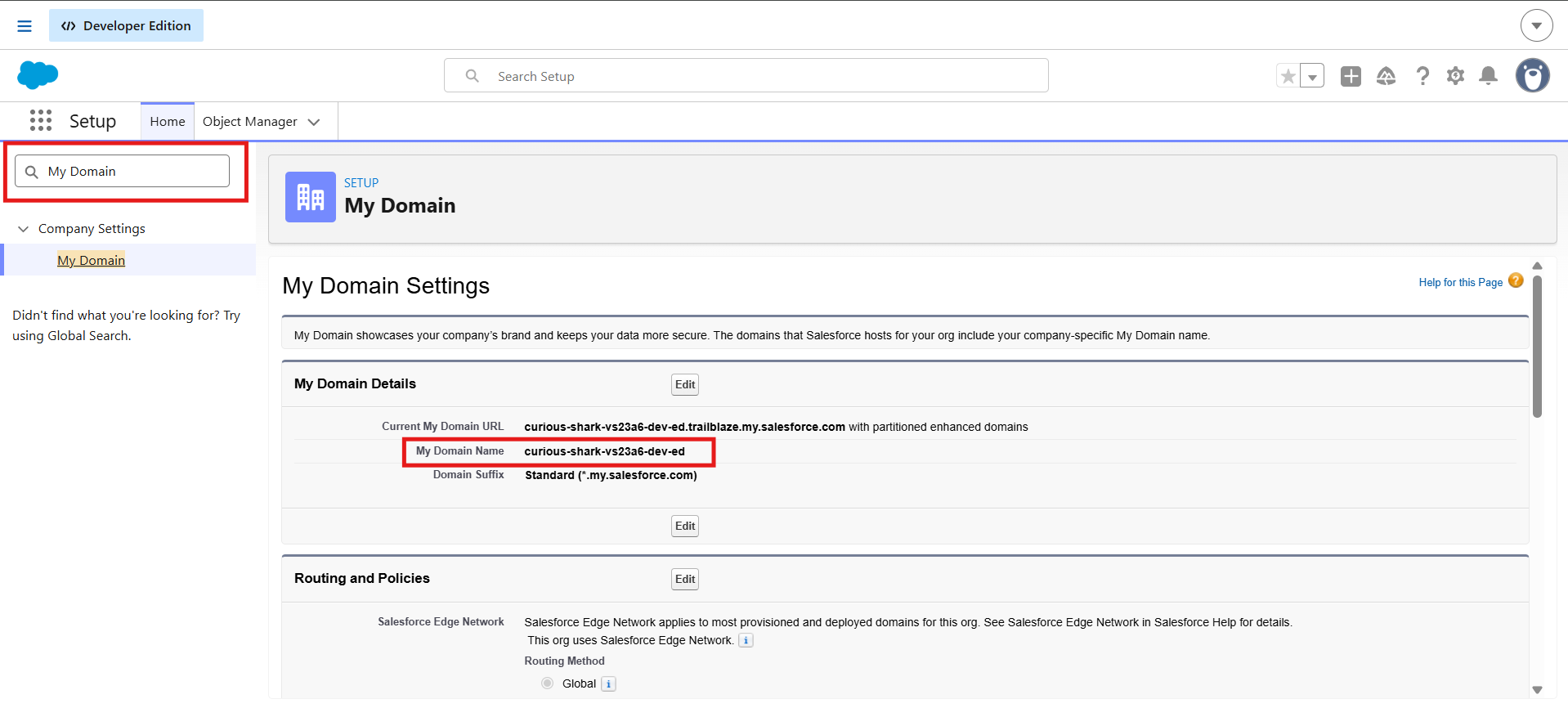This screenshot has height=708, width=1568.
Task: Edit the Routing and Policies section
Action: click(x=685, y=579)
